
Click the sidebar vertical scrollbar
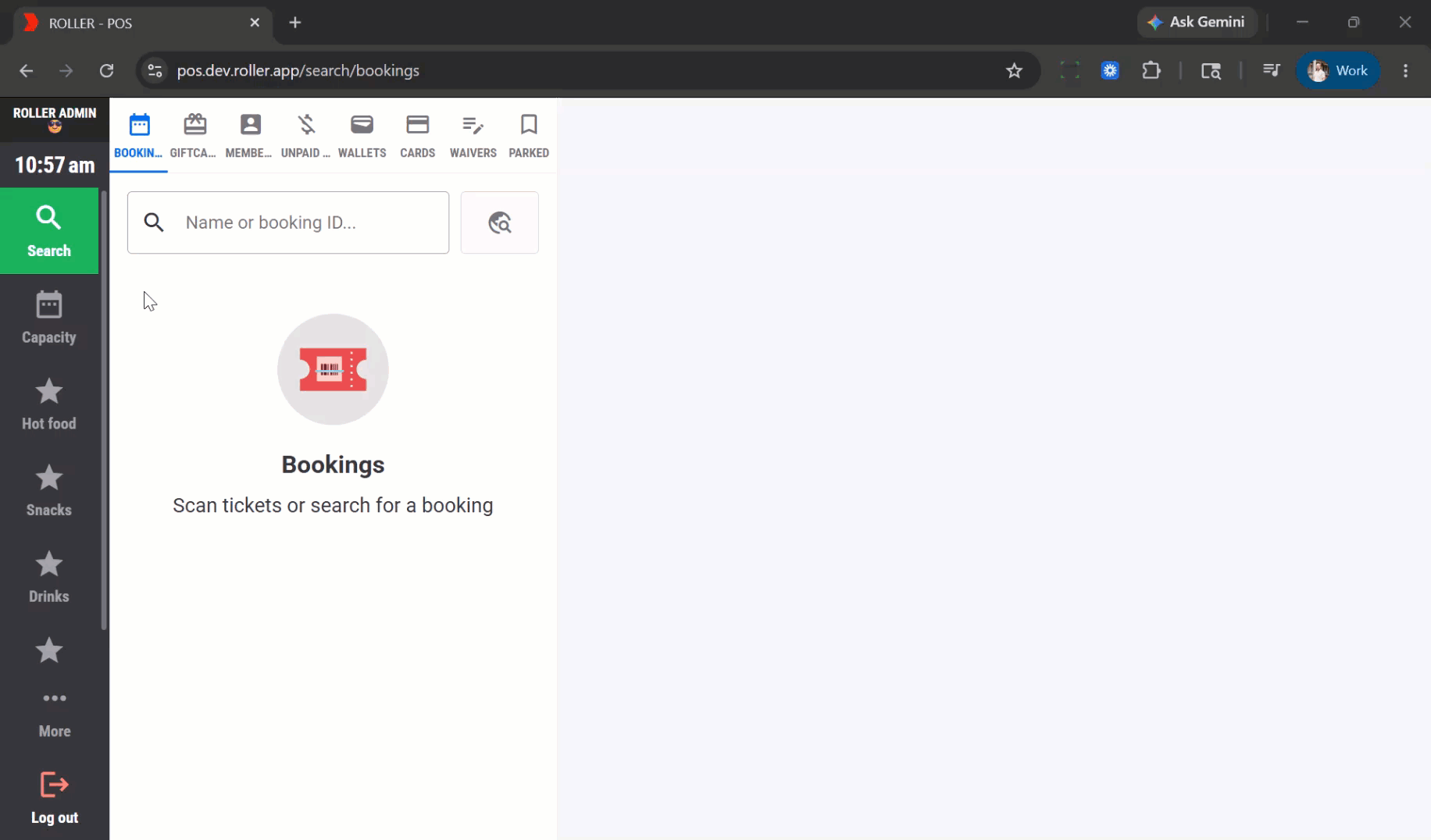(x=104, y=410)
